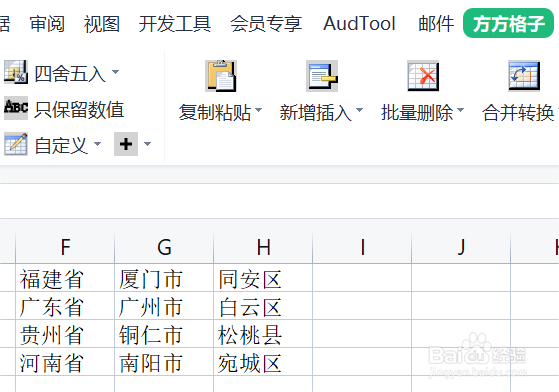Select column H header

(263, 247)
